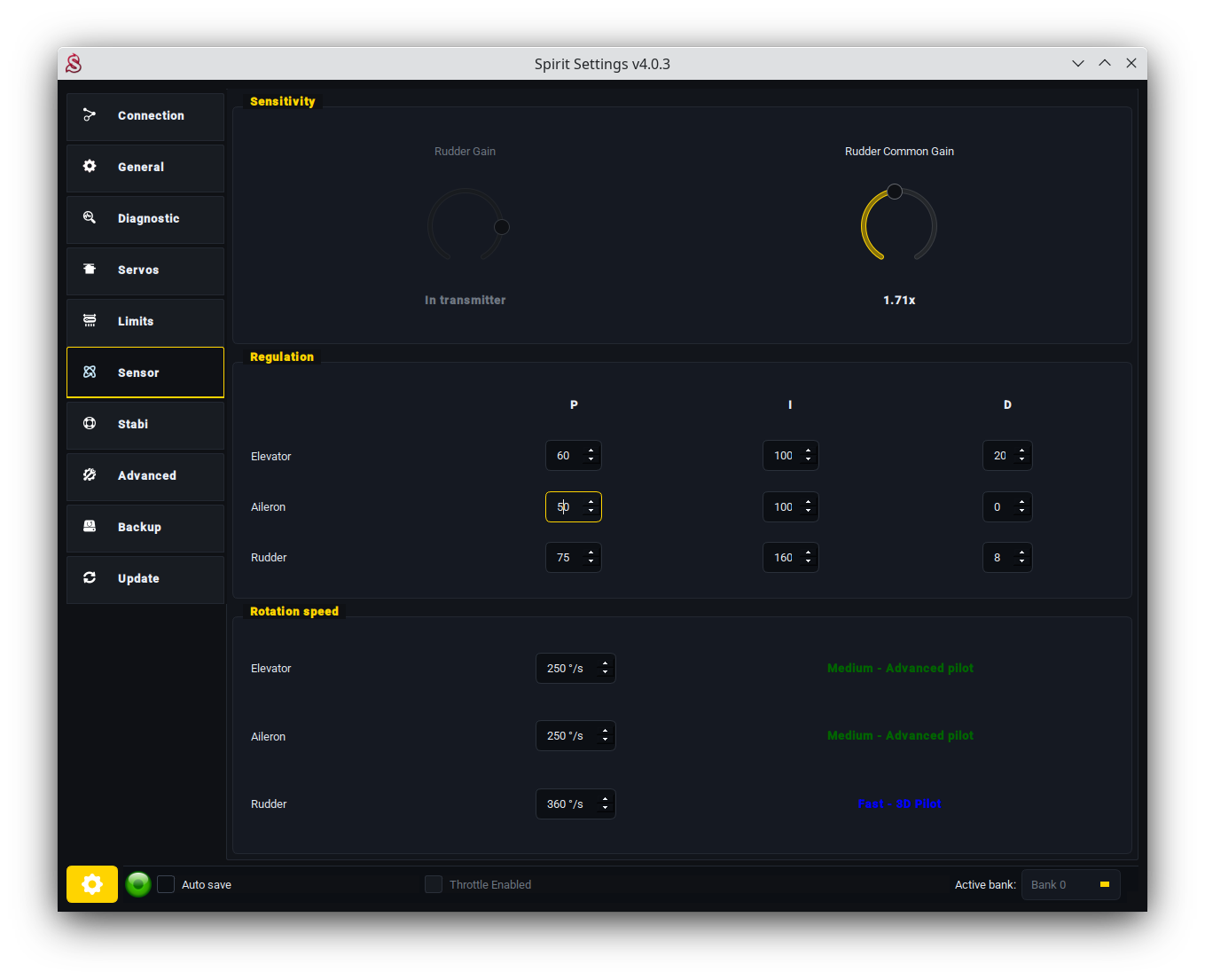1205x980 pixels.
Task: Click the Limits icon in sidebar
Action: 90,321
